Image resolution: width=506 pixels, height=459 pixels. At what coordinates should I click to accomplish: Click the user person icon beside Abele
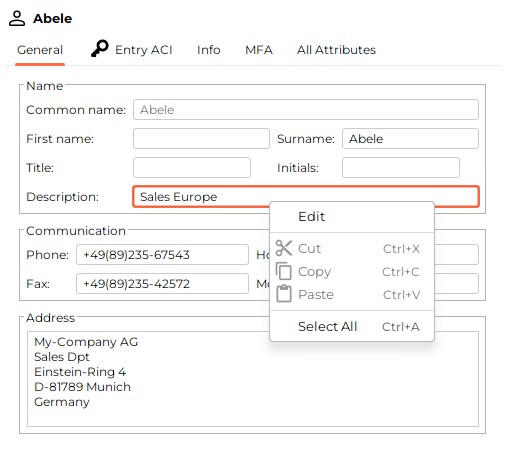click(17, 18)
